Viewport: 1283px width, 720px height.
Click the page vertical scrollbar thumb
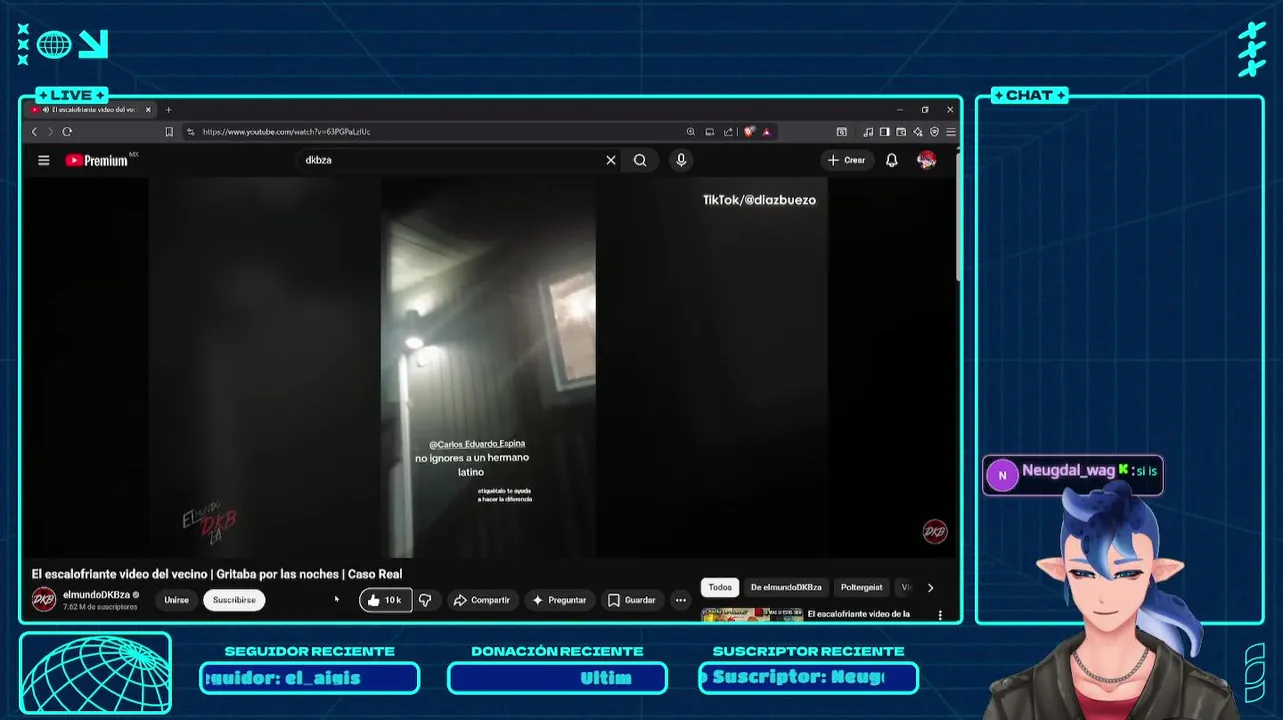click(x=958, y=216)
